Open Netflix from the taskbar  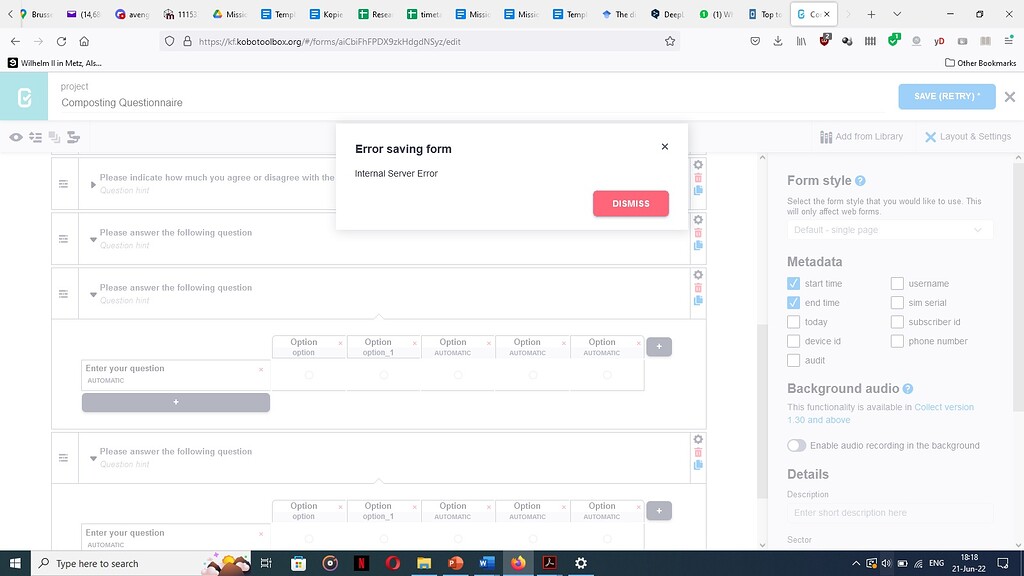click(x=361, y=563)
